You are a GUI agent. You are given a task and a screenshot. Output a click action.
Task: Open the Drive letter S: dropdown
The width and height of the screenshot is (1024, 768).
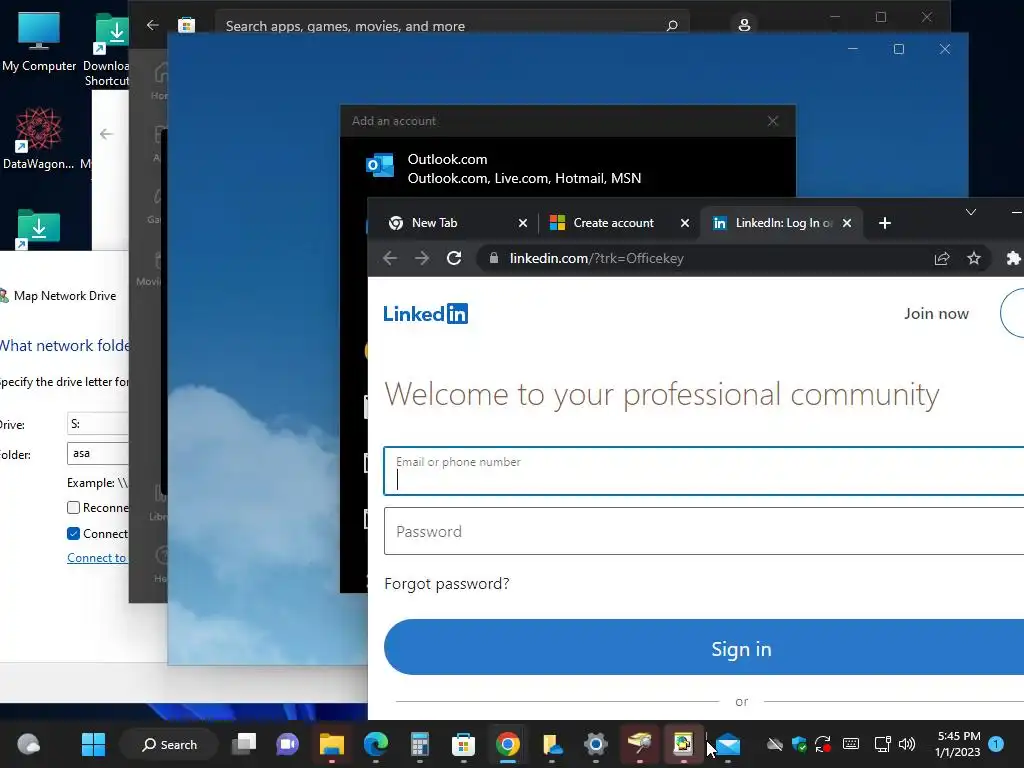98,424
